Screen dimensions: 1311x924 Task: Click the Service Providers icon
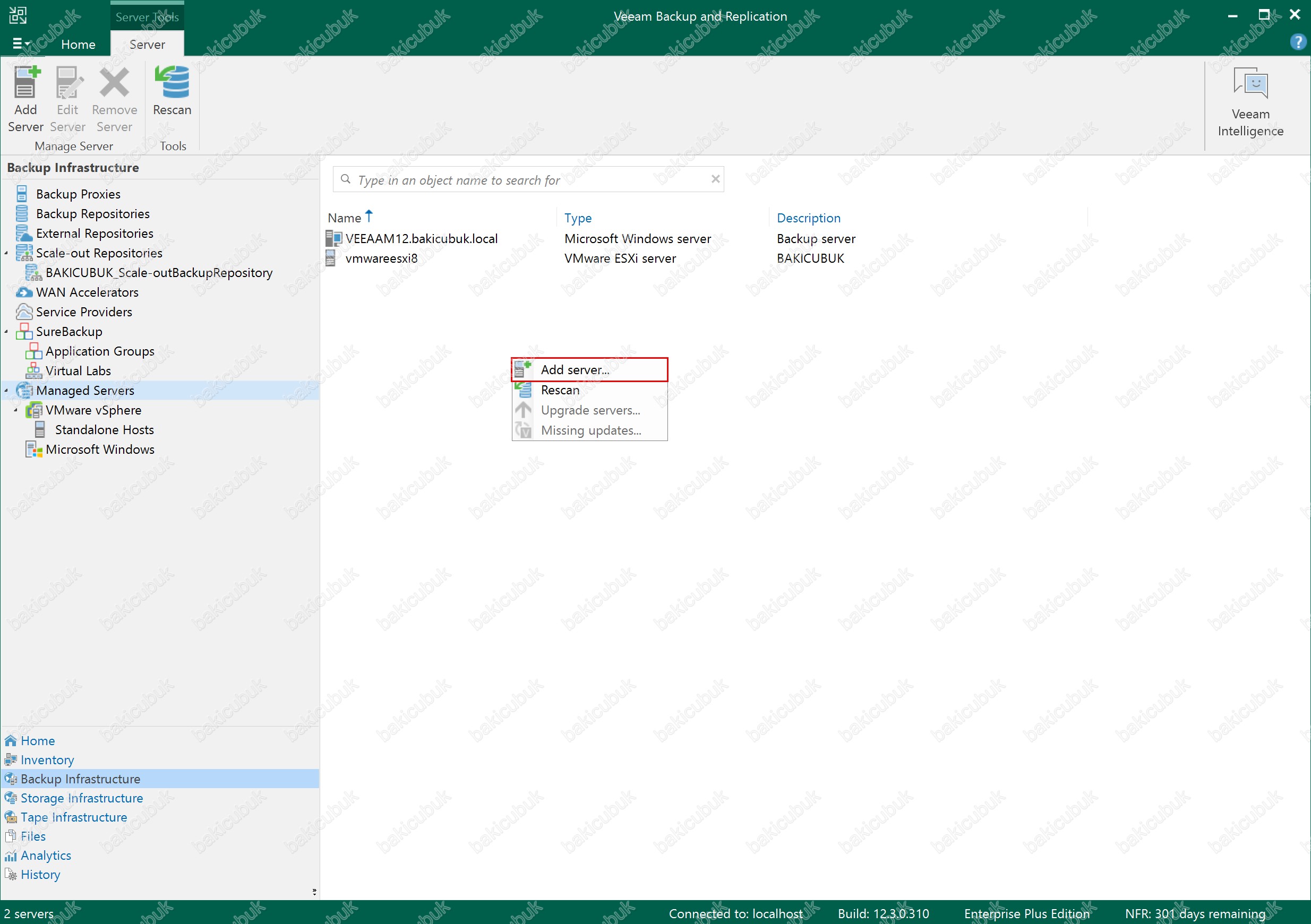pyautogui.click(x=23, y=312)
